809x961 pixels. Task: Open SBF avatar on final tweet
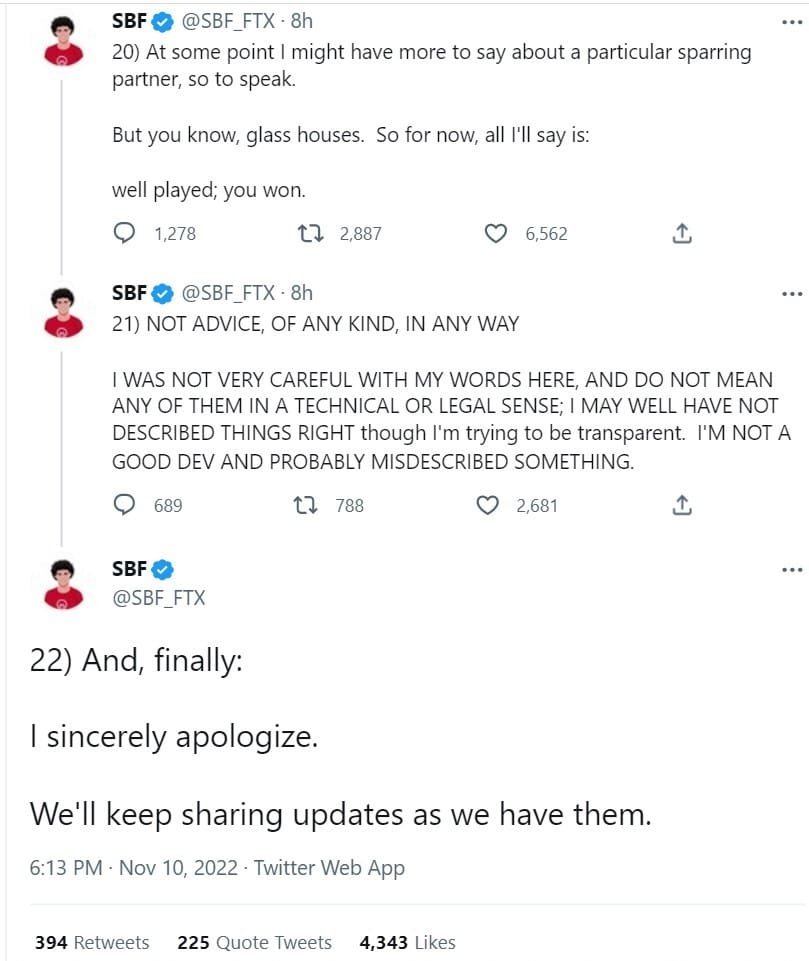tap(63, 584)
